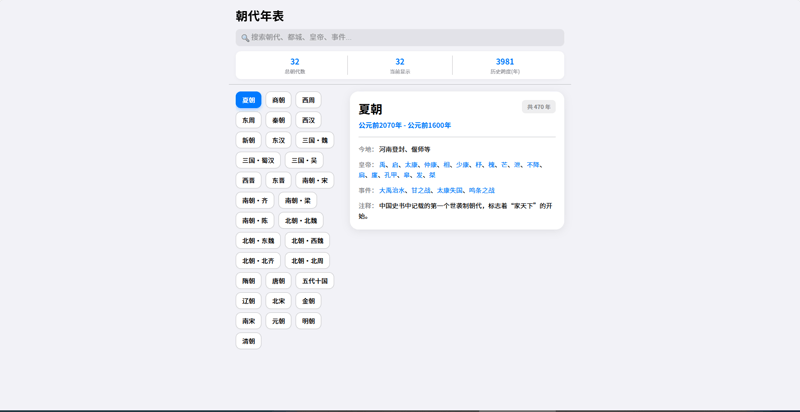This screenshot has width=800, height=412.
Task: Click the 夏朝 heading in detail card
Action: pos(370,109)
